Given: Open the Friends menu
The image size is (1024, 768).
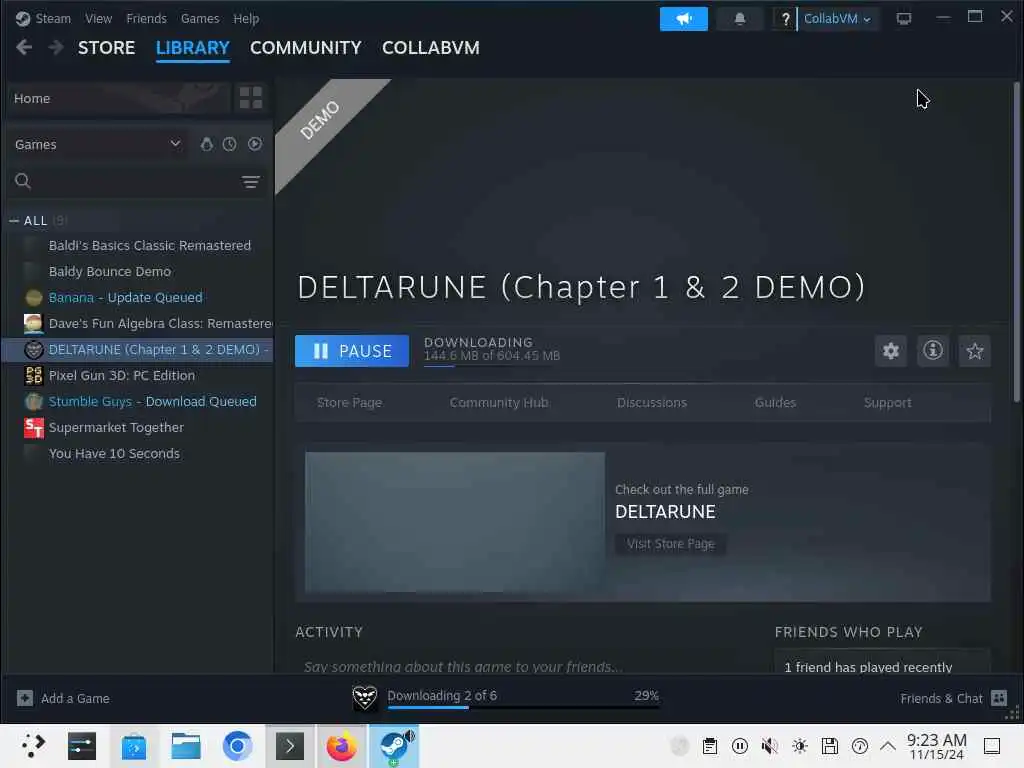Looking at the screenshot, I should pos(146,19).
